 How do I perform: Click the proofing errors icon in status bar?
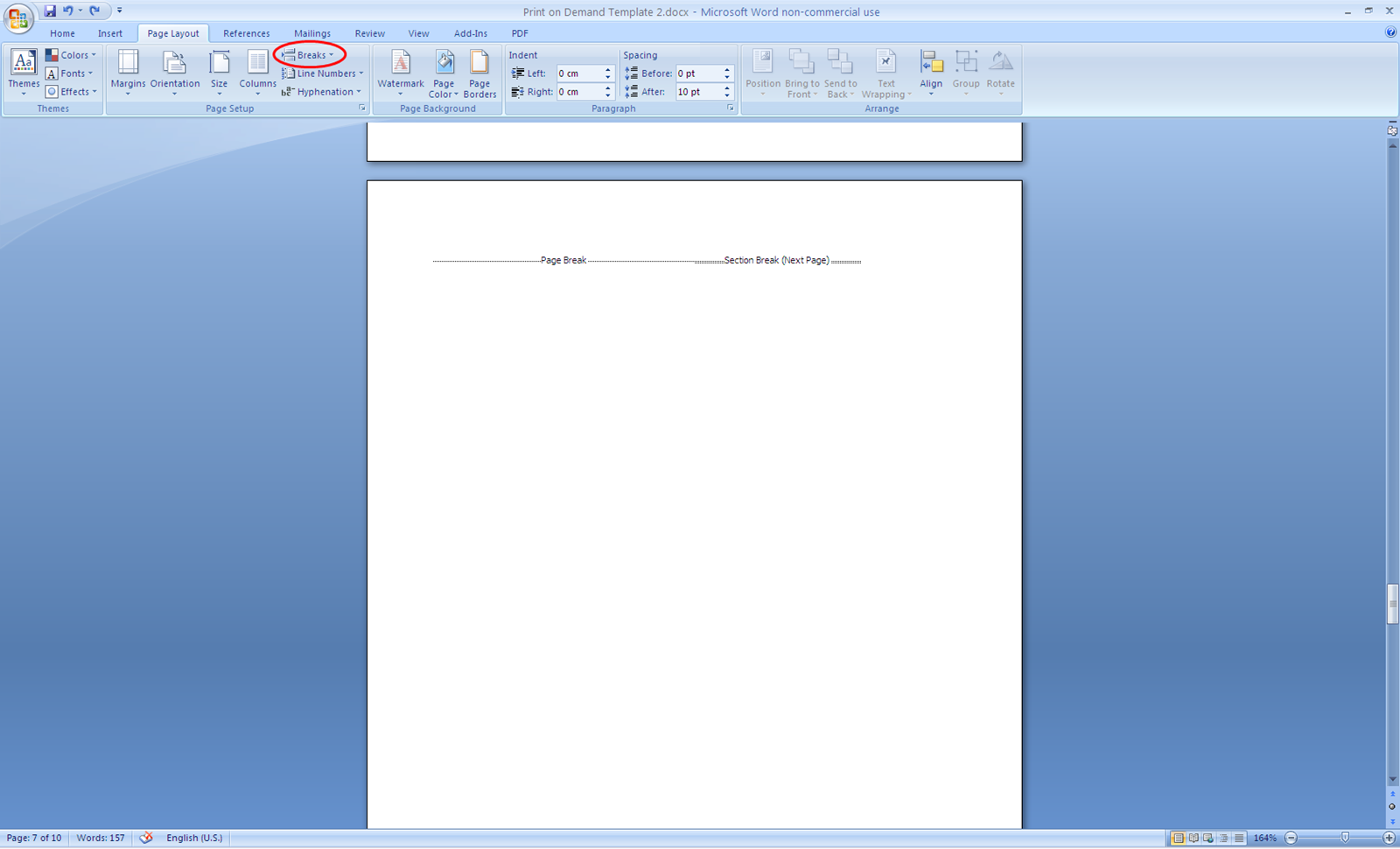click(x=145, y=838)
